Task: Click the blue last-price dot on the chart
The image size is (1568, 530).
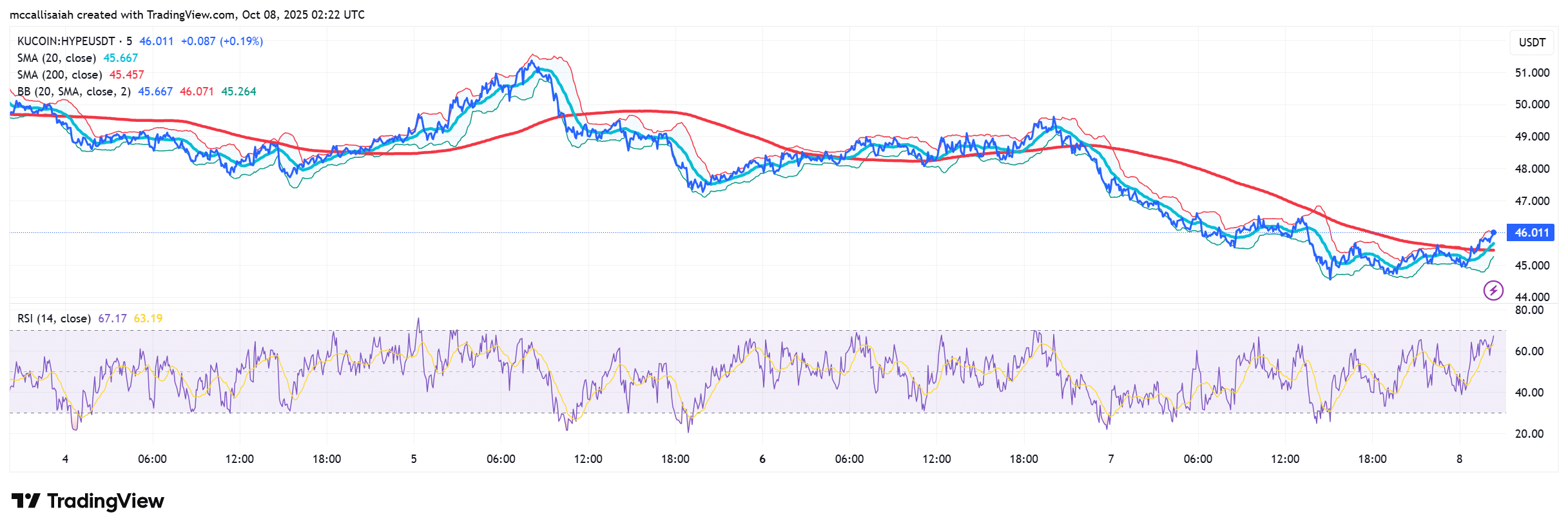Action: [1493, 232]
